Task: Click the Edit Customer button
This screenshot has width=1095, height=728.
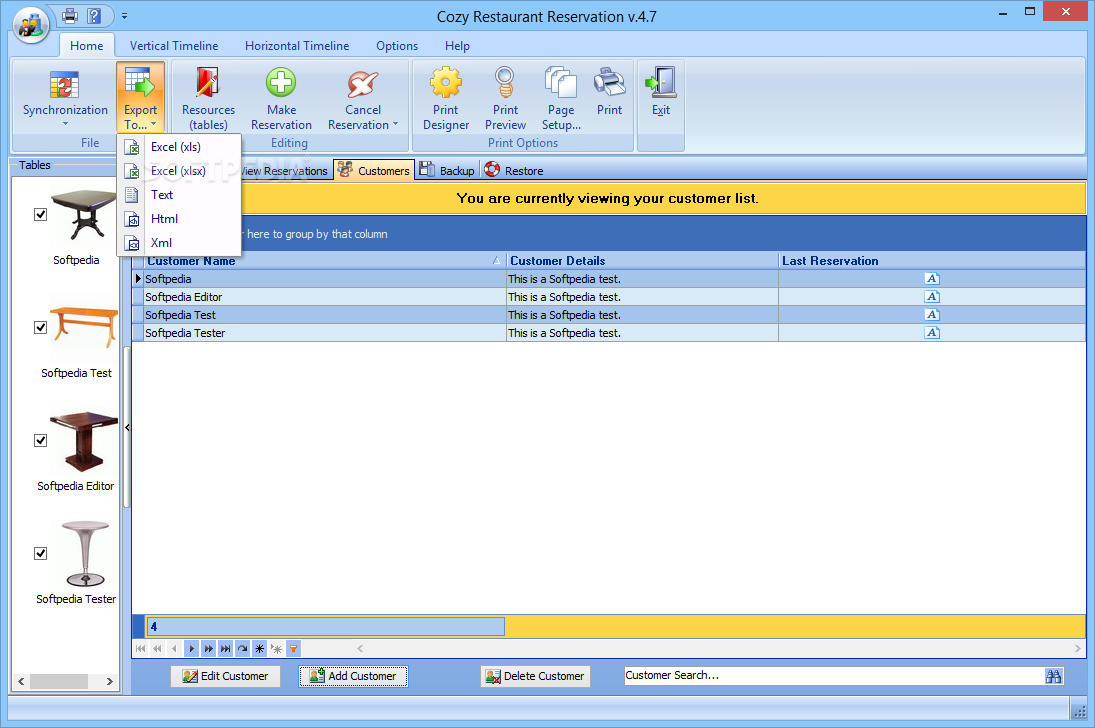Action: 225,676
